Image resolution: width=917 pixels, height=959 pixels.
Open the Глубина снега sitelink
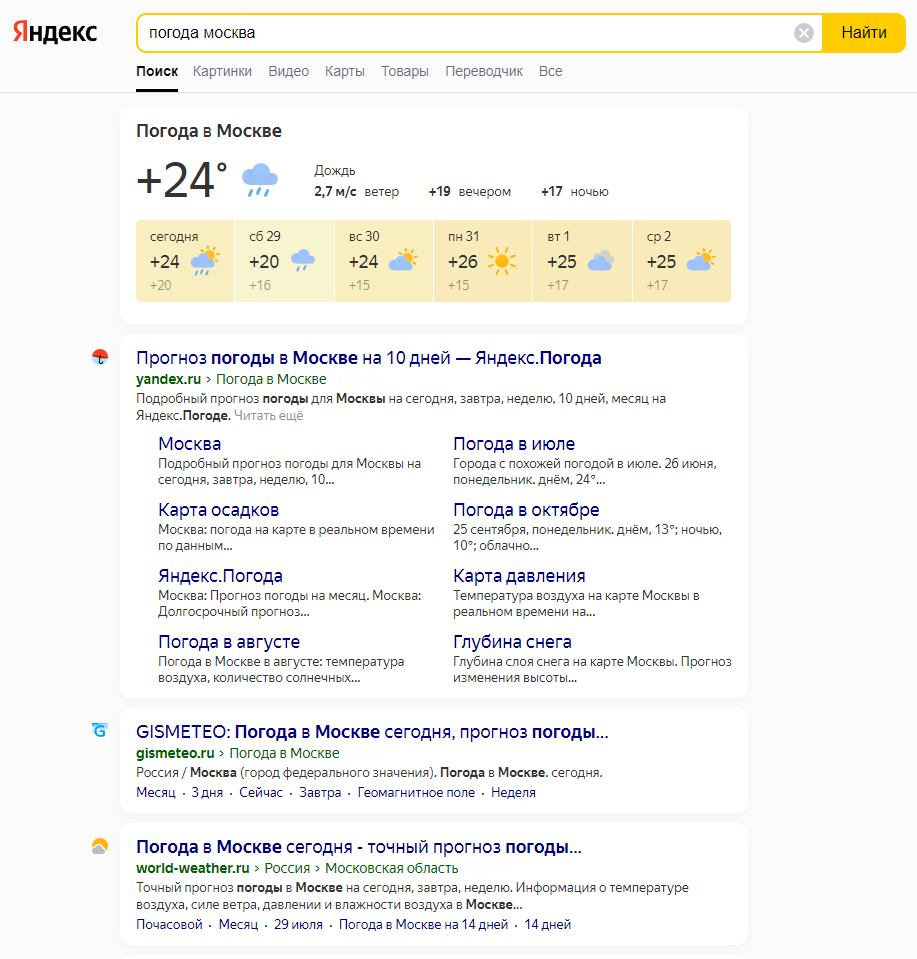[x=512, y=642]
